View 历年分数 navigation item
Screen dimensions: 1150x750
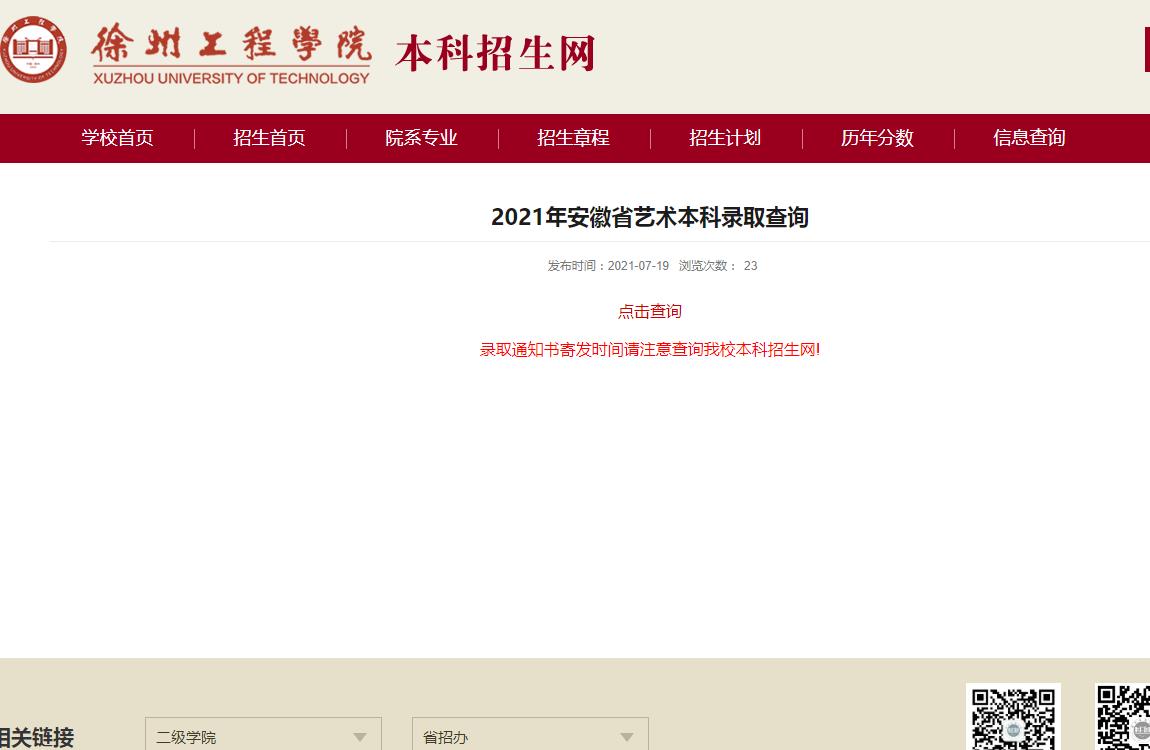877,138
